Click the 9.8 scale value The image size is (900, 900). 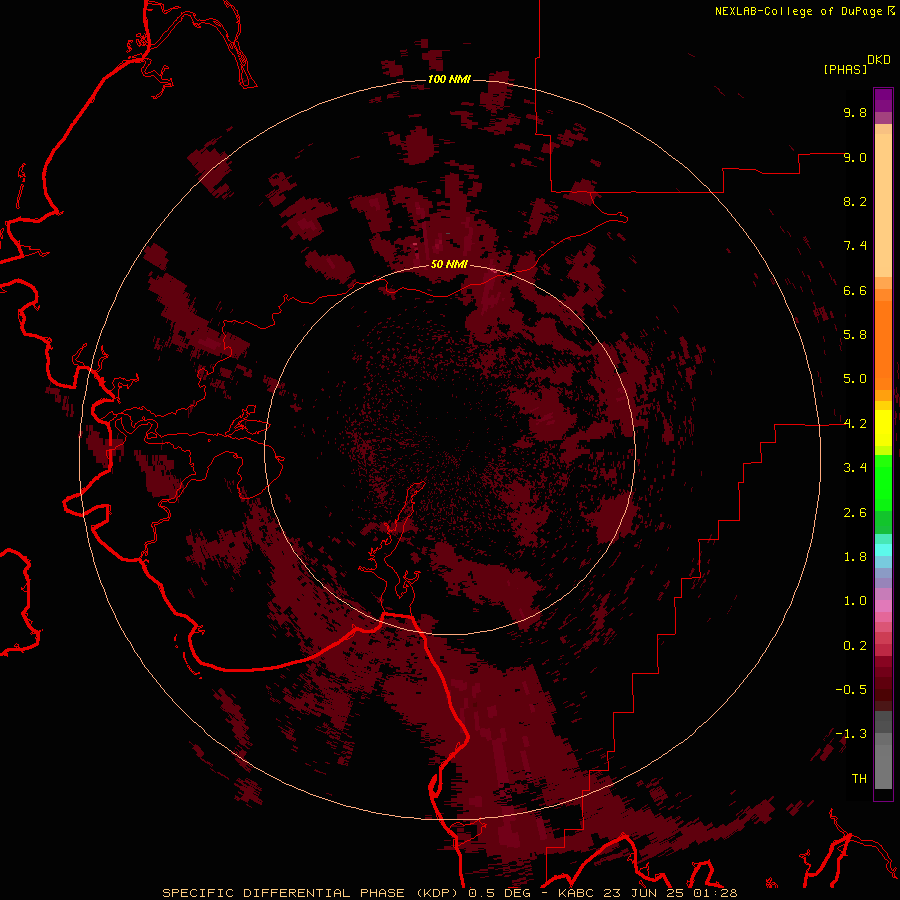coord(855,112)
